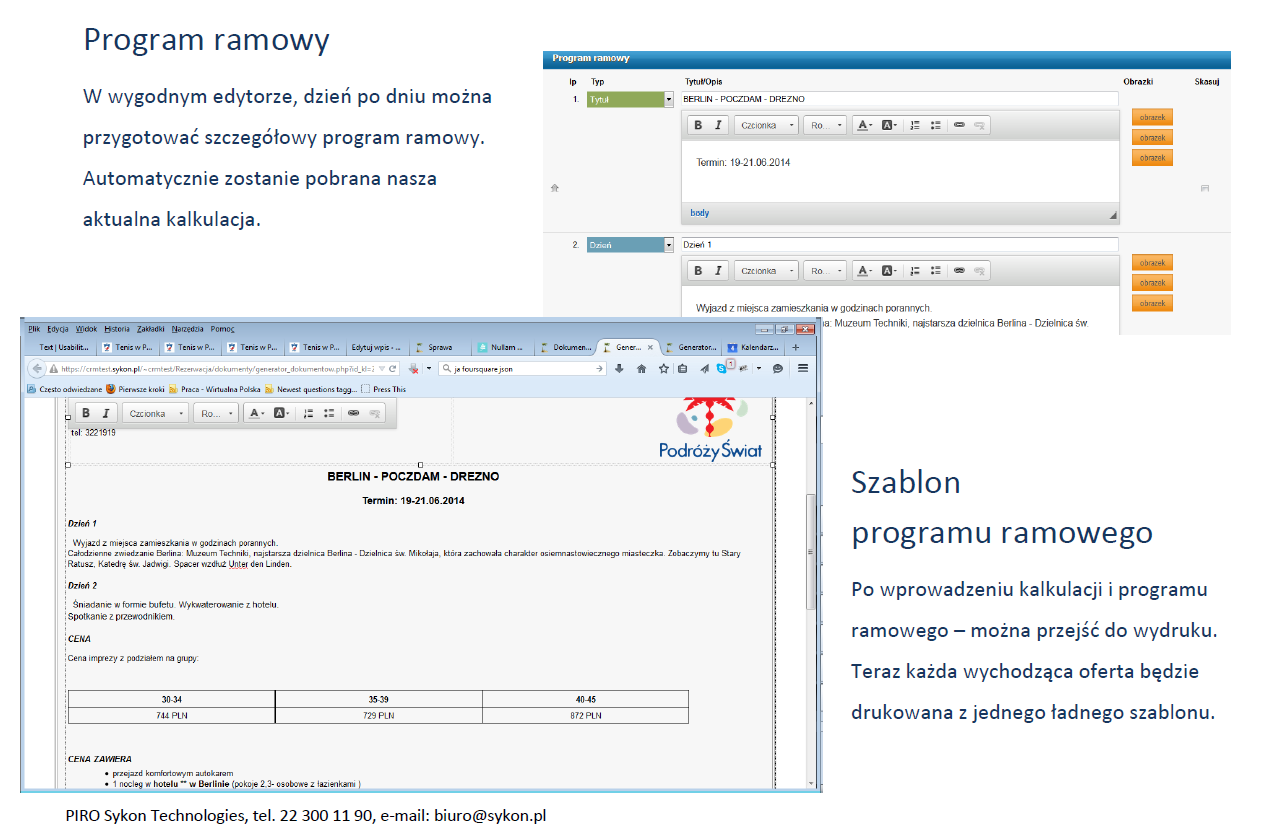1272x836 pixels.
Task: Click unlink icon in Tytuł row editor
Action: point(979,125)
